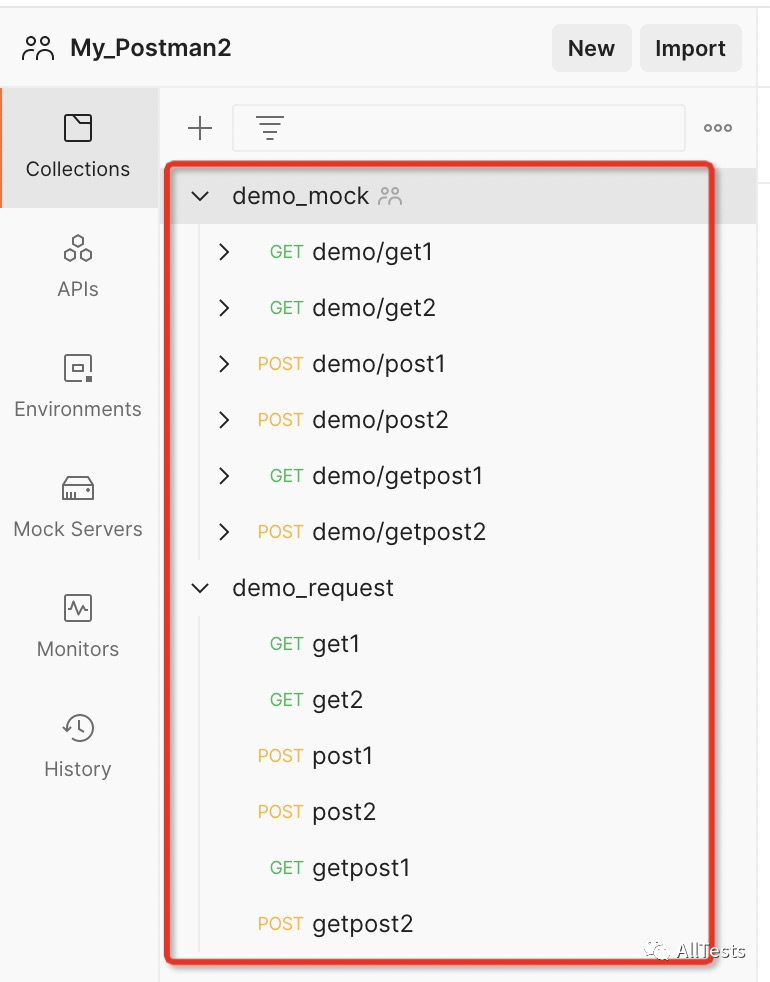The image size is (770, 982).
Task: Expand the demo/getpost2 request examples
Action: 224,532
